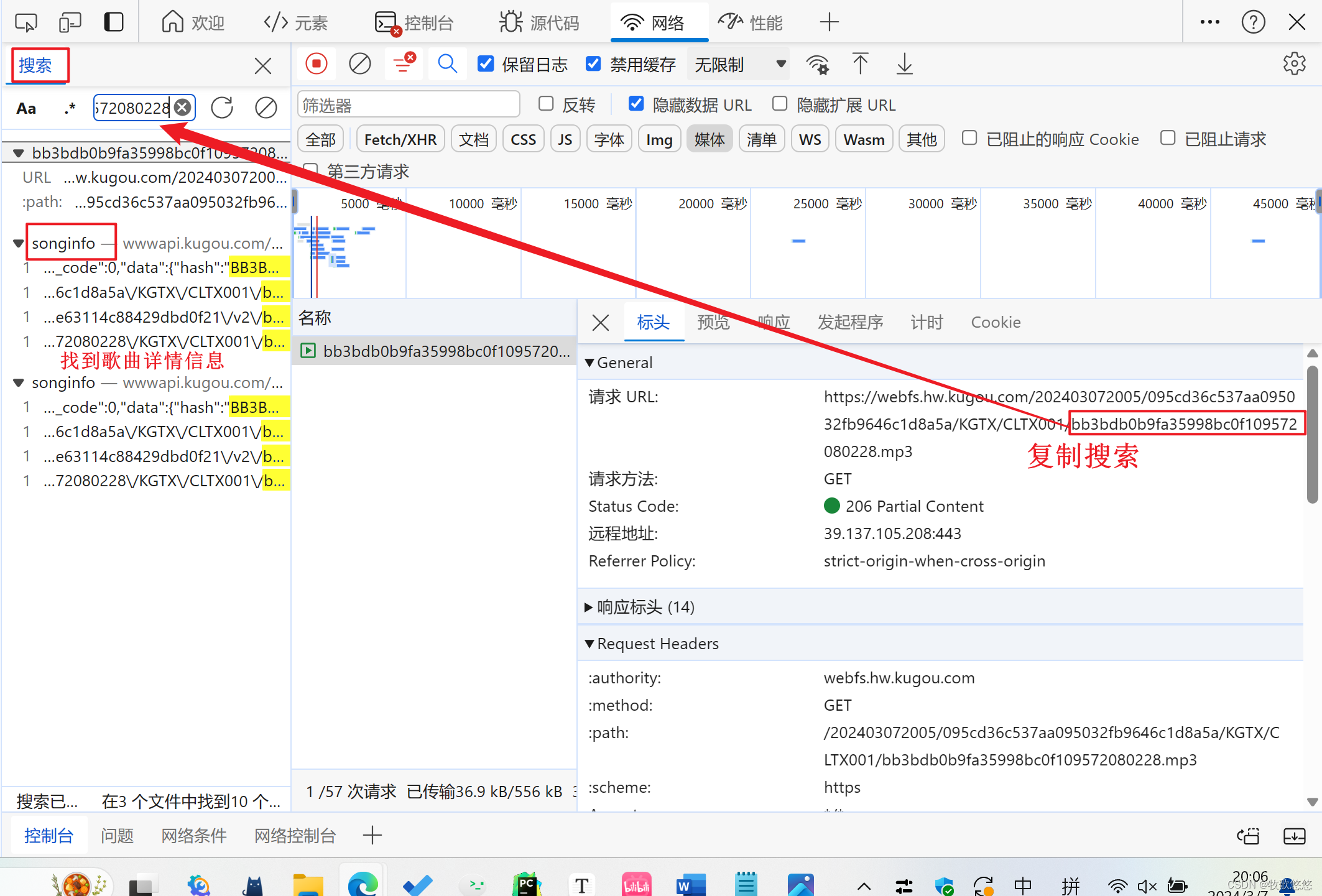
Task: Collapse the drawer using bottom-right icon
Action: click(1295, 836)
